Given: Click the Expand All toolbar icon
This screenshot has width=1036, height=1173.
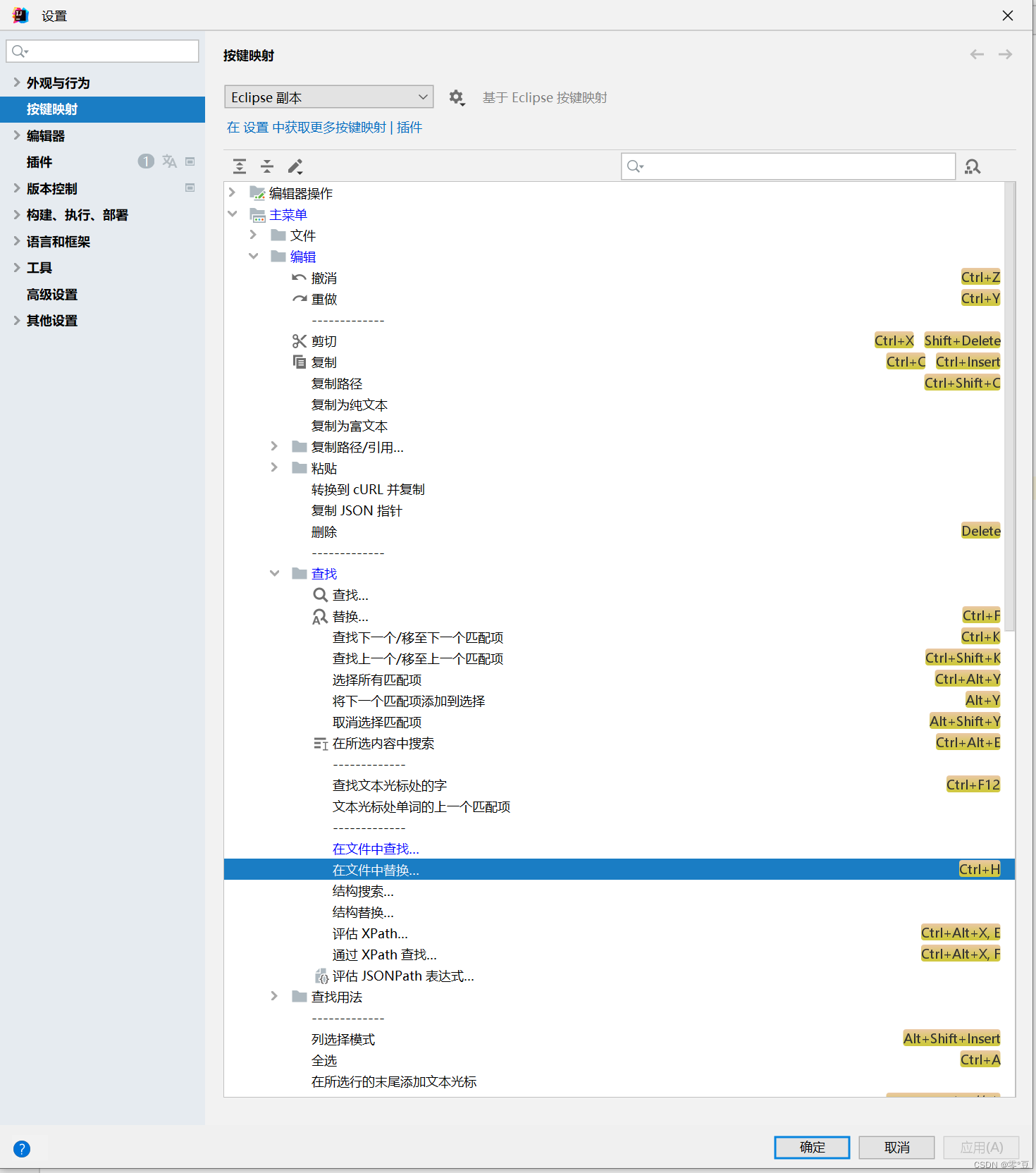Looking at the screenshot, I should [240, 166].
